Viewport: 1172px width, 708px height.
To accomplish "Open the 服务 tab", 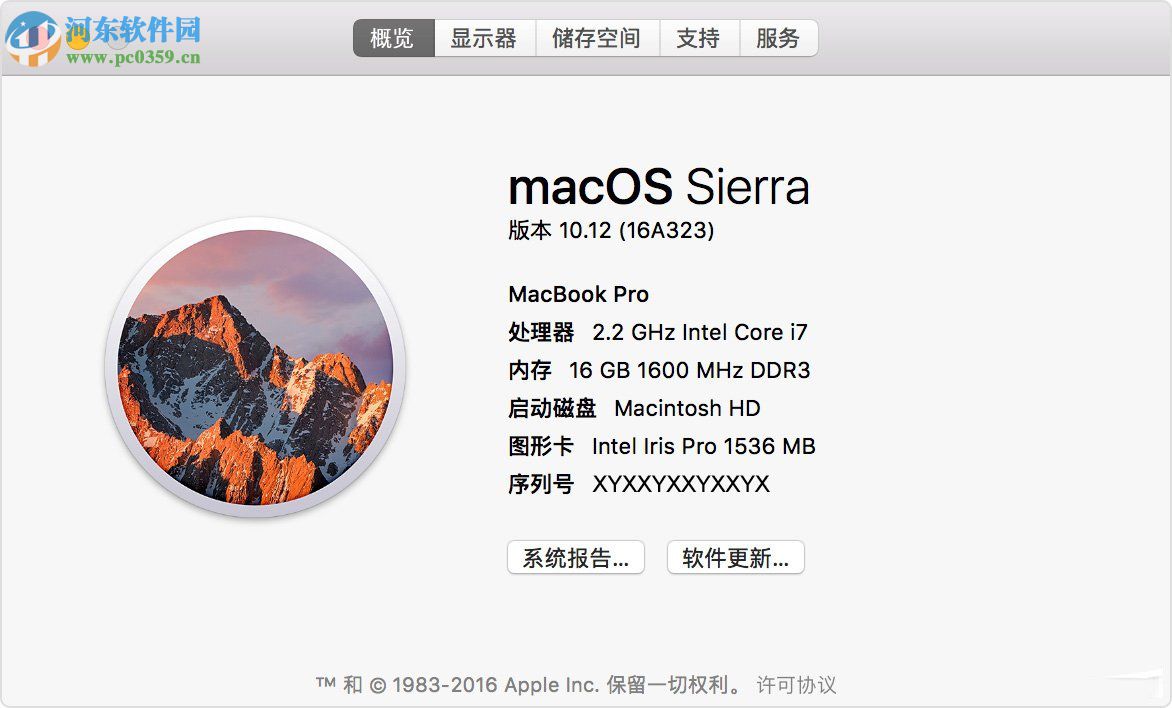I will [779, 38].
